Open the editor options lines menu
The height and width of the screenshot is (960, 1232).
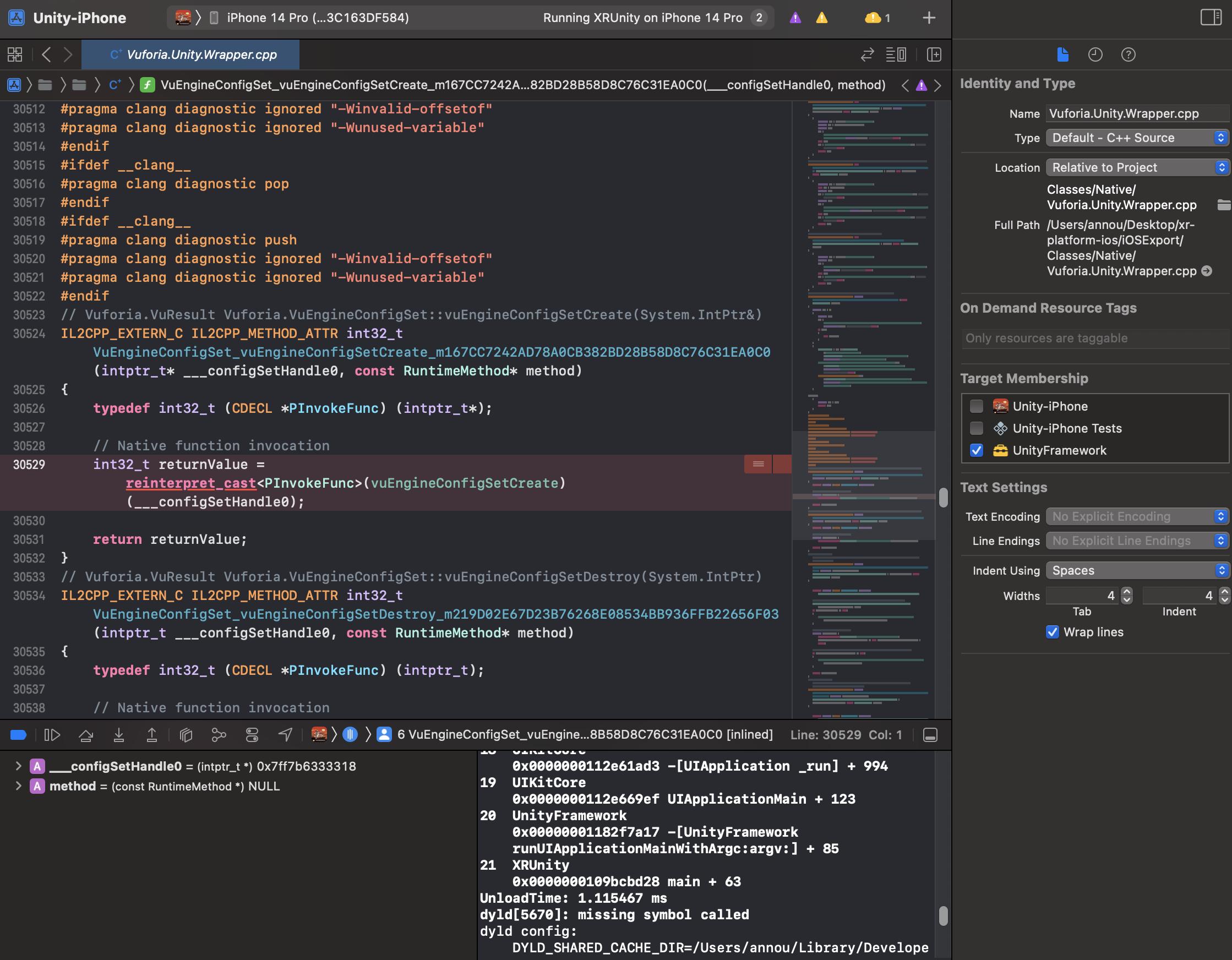click(x=896, y=54)
